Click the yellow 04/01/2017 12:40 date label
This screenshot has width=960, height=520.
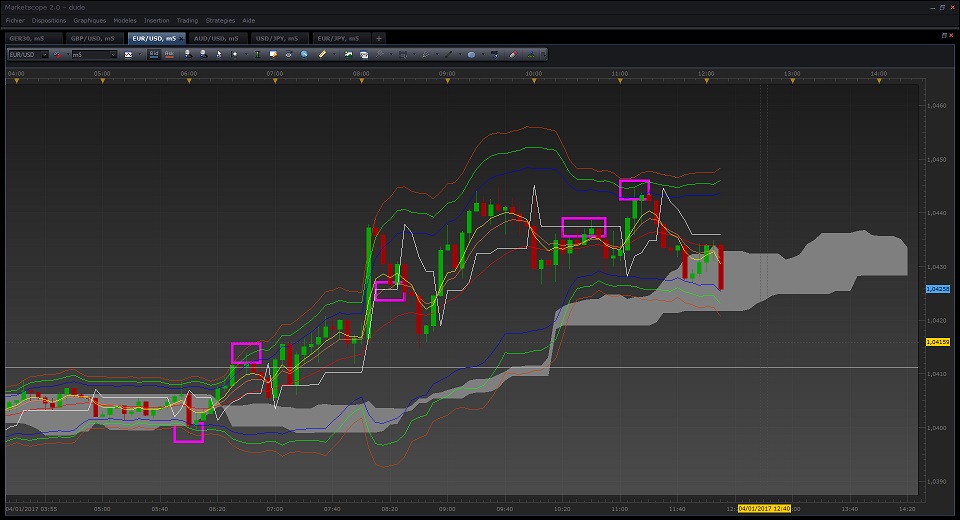[764, 508]
